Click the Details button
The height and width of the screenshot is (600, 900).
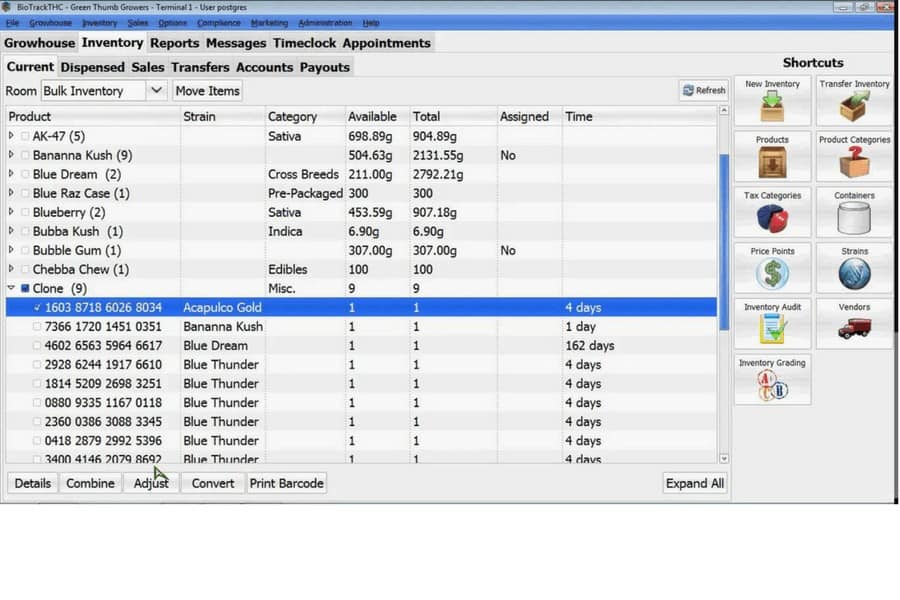click(33, 483)
